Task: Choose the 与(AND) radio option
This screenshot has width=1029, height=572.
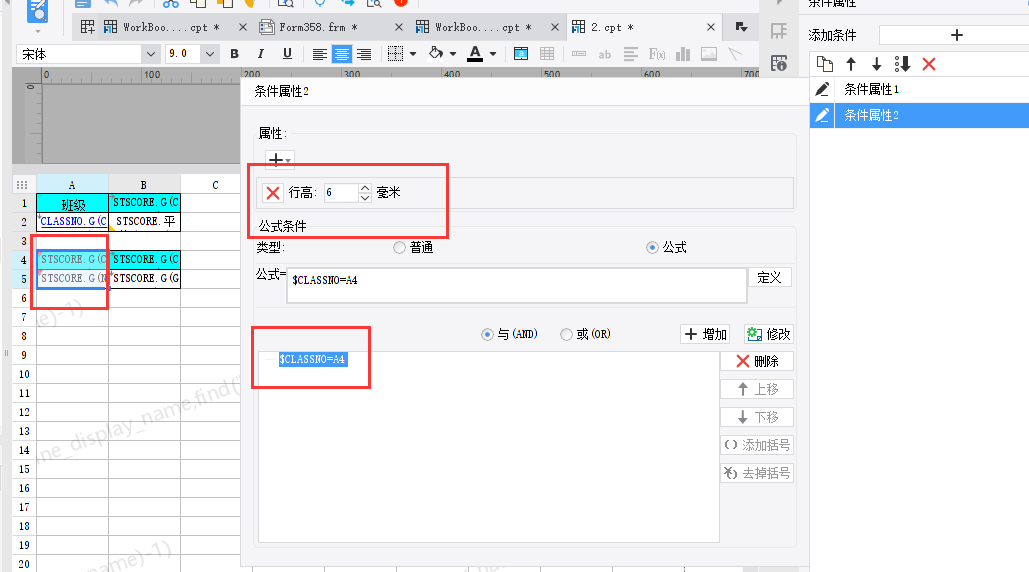Action: pyautogui.click(x=487, y=335)
